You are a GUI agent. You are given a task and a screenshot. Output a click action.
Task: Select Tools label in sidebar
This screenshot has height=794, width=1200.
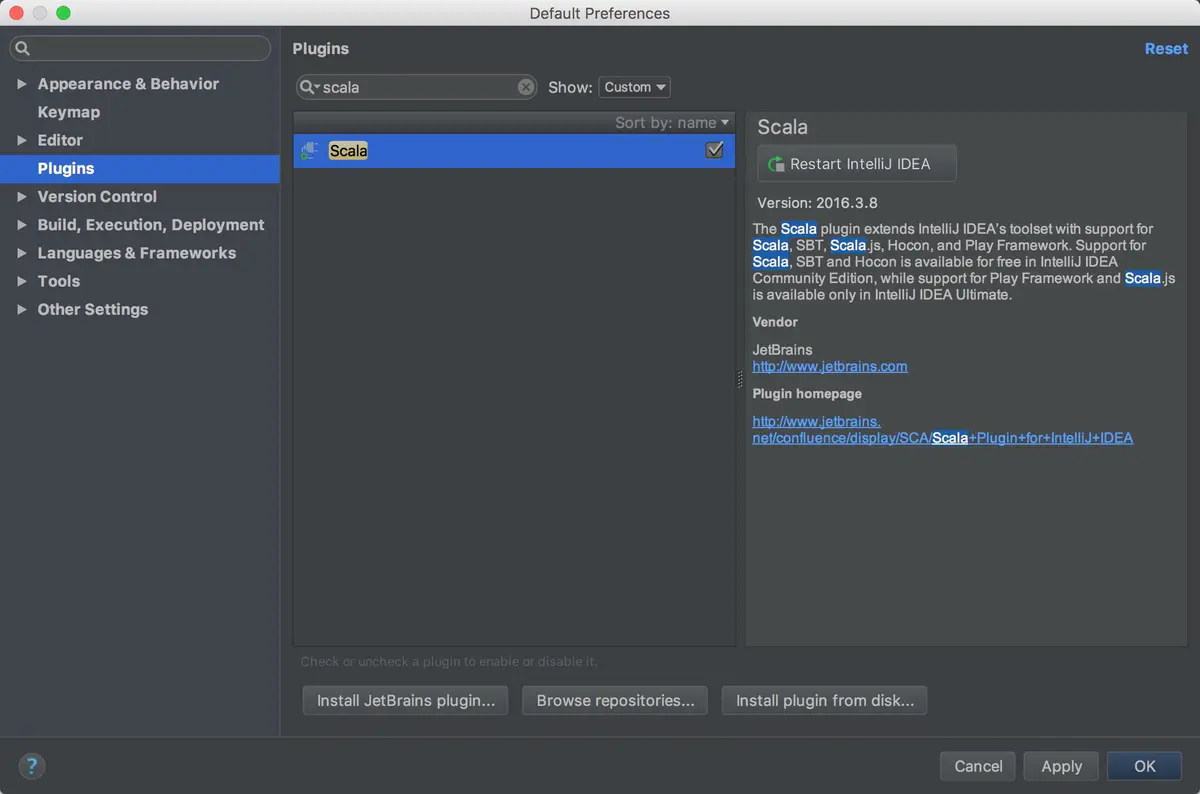point(58,281)
